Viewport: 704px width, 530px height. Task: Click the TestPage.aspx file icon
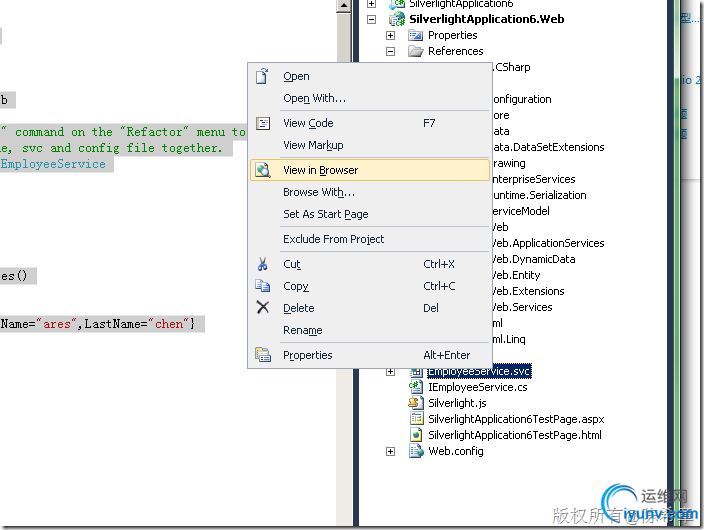[416, 419]
